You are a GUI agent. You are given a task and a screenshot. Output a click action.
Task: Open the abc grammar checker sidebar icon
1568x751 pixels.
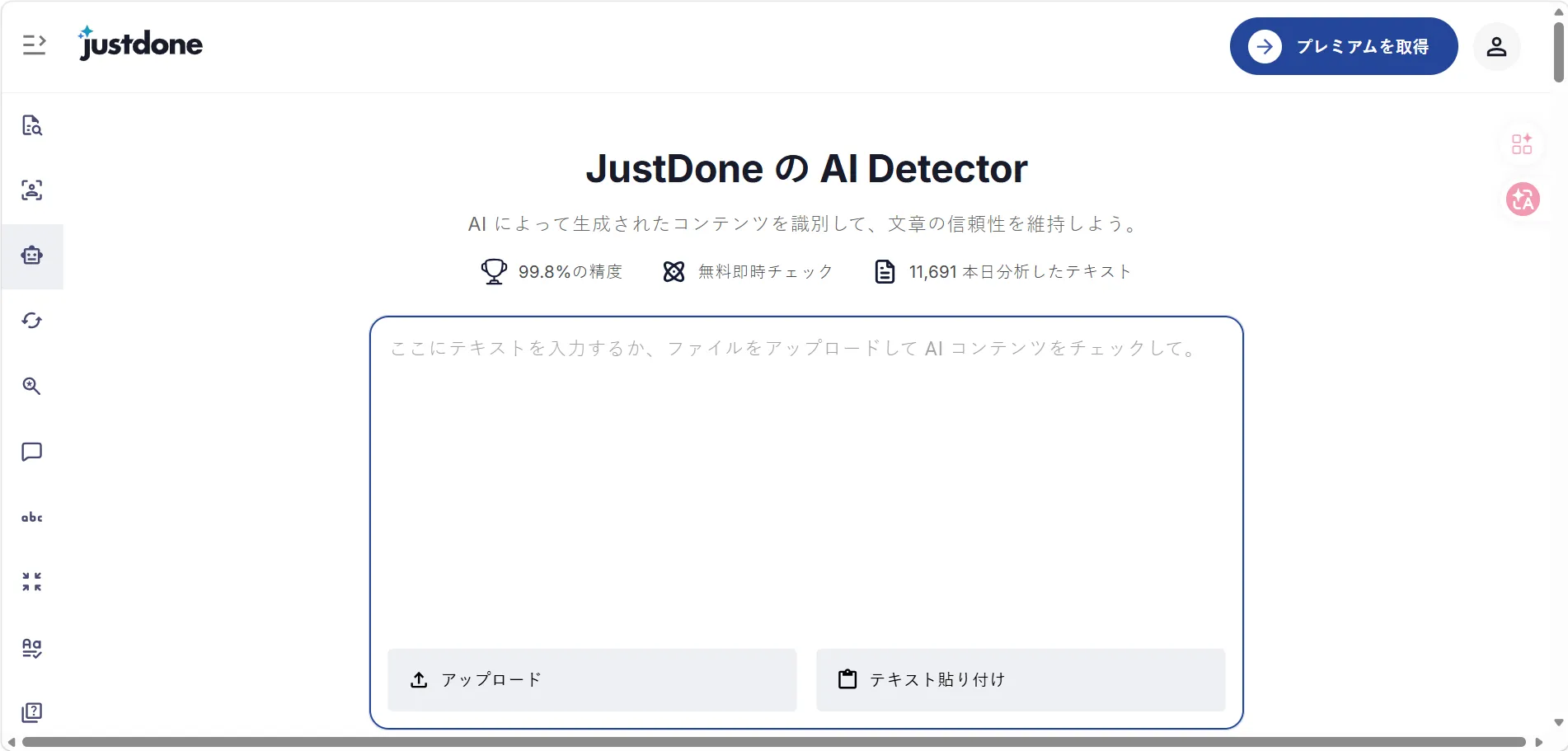point(32,517)
